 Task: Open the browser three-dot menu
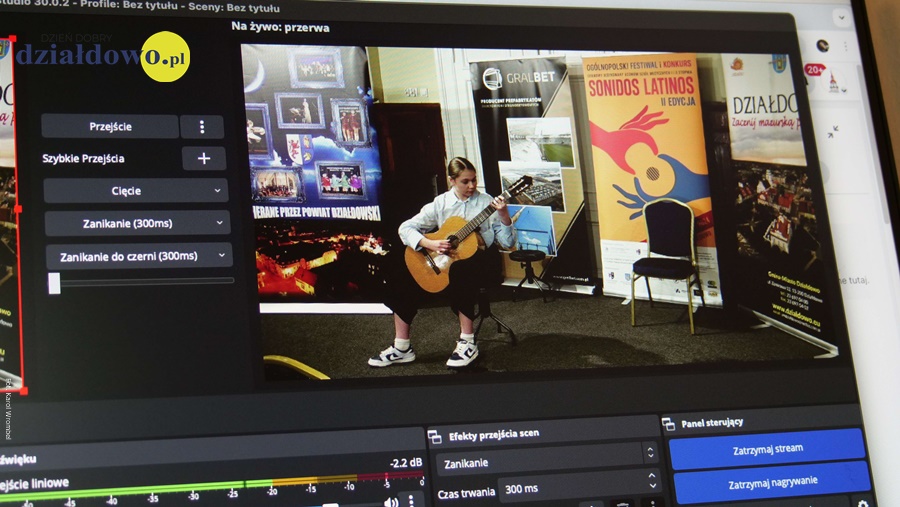click(x=845, y=46)
